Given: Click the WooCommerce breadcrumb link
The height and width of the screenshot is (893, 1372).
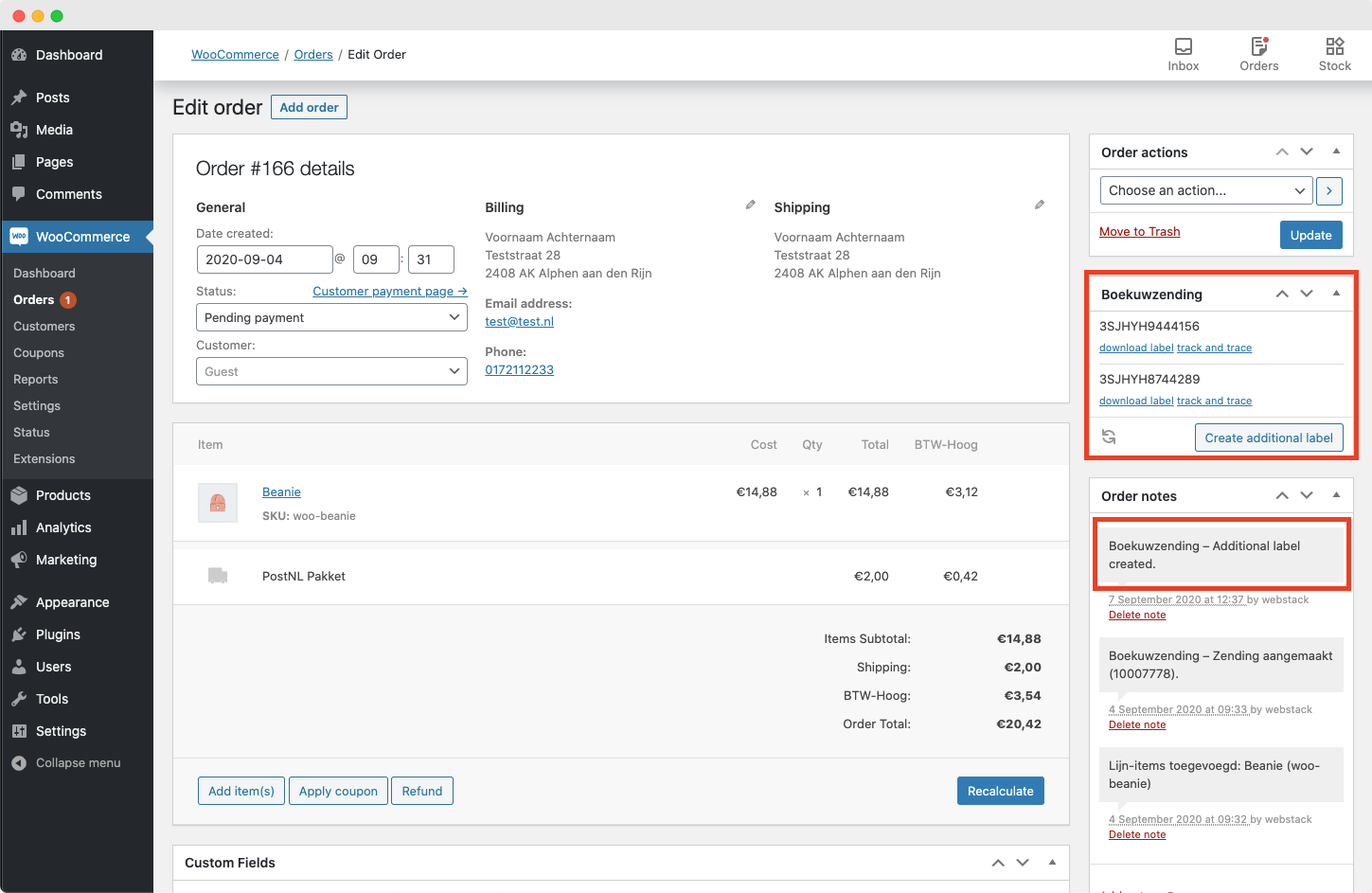Looking at the screenshot, I should click(235, 54).
